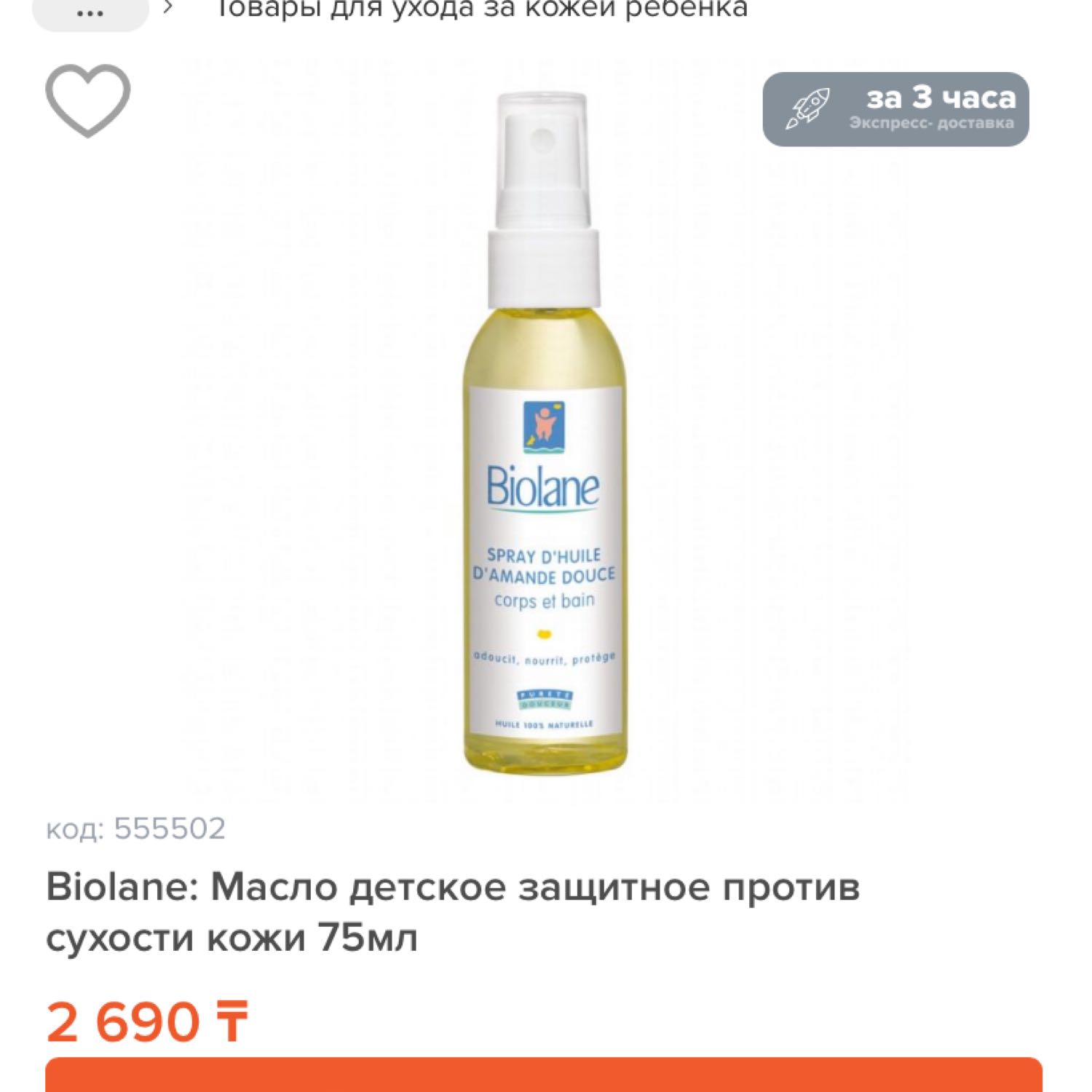Open Товары для ухода за кожей ребенка category

[x=480, y=9]
